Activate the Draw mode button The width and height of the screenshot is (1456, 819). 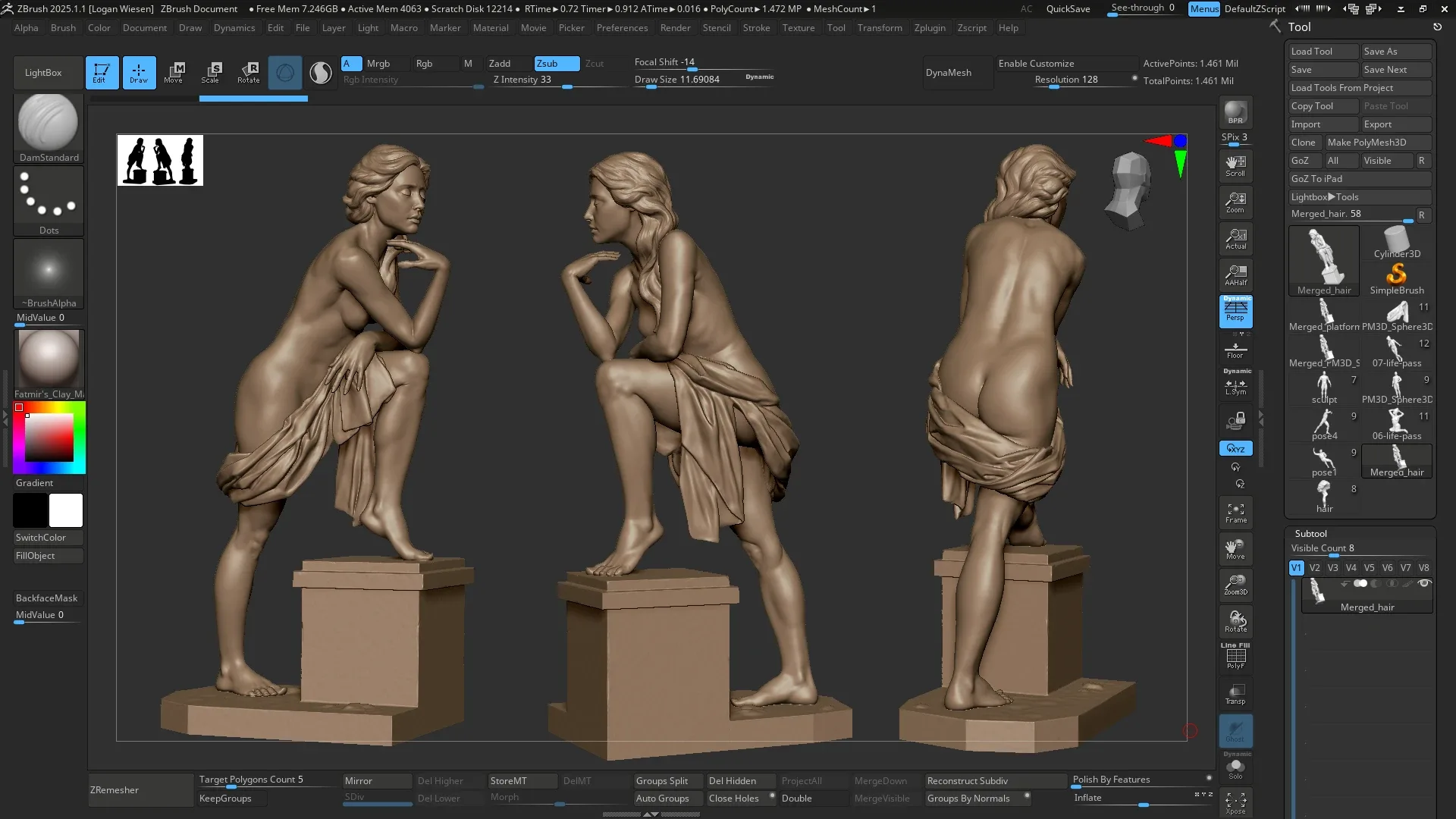(139, 73)
